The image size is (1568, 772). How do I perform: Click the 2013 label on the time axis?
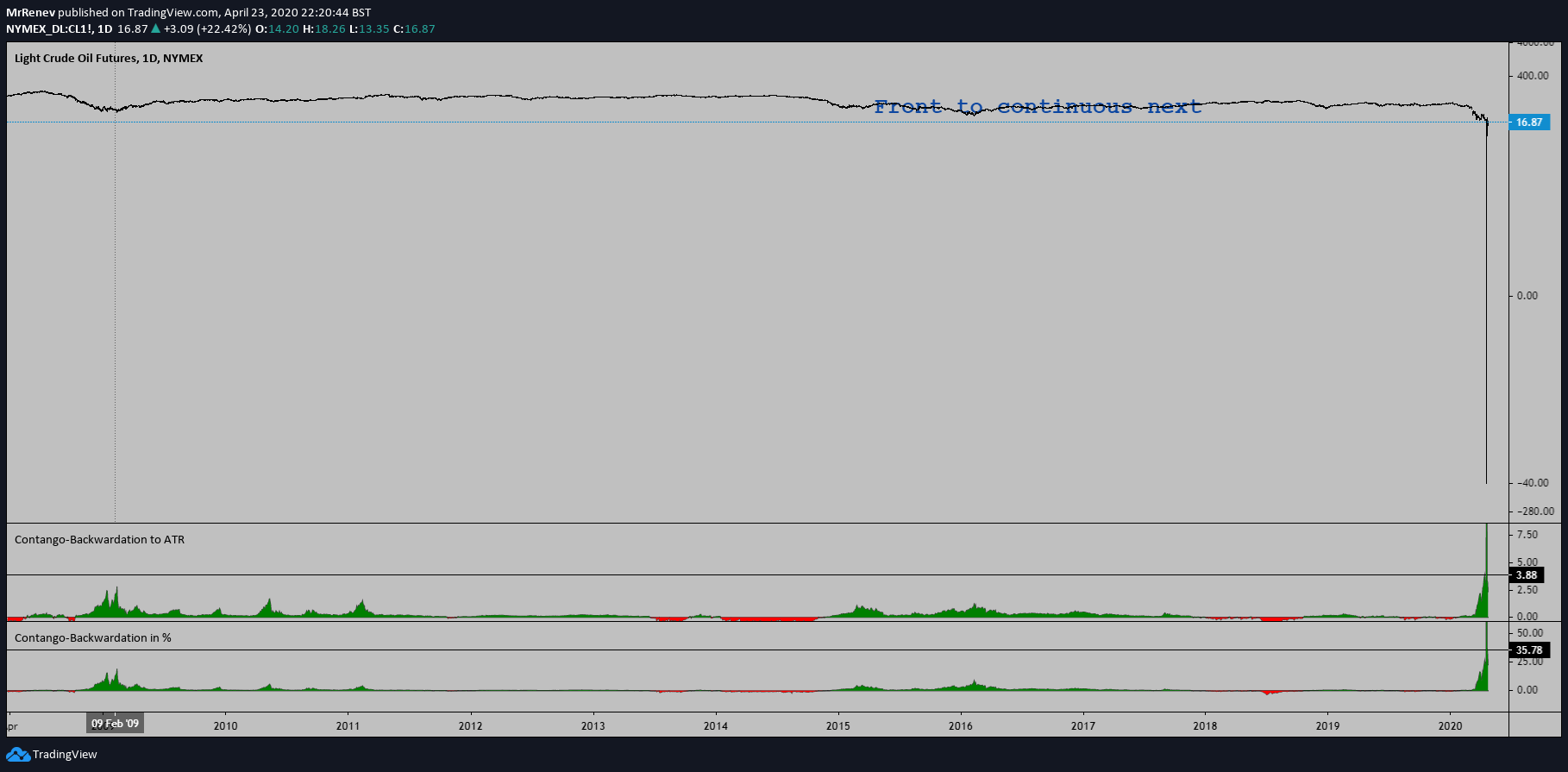coord(593,726)
